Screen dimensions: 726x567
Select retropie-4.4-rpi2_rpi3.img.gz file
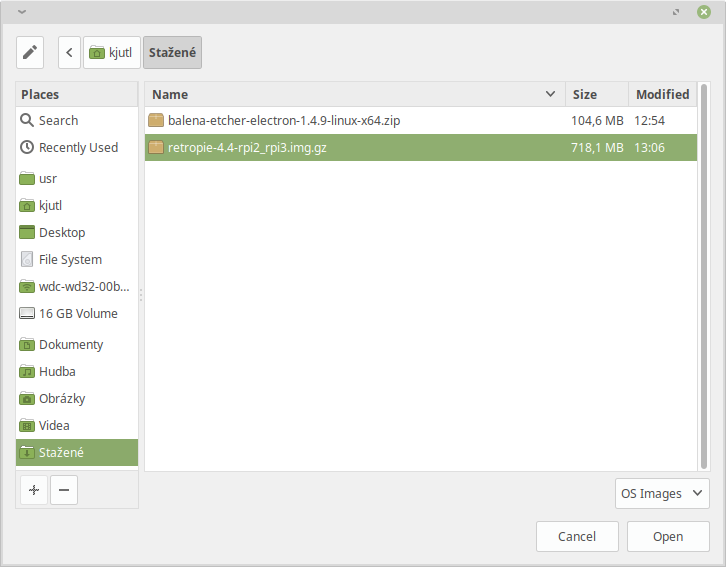click(x=421, y=148)
